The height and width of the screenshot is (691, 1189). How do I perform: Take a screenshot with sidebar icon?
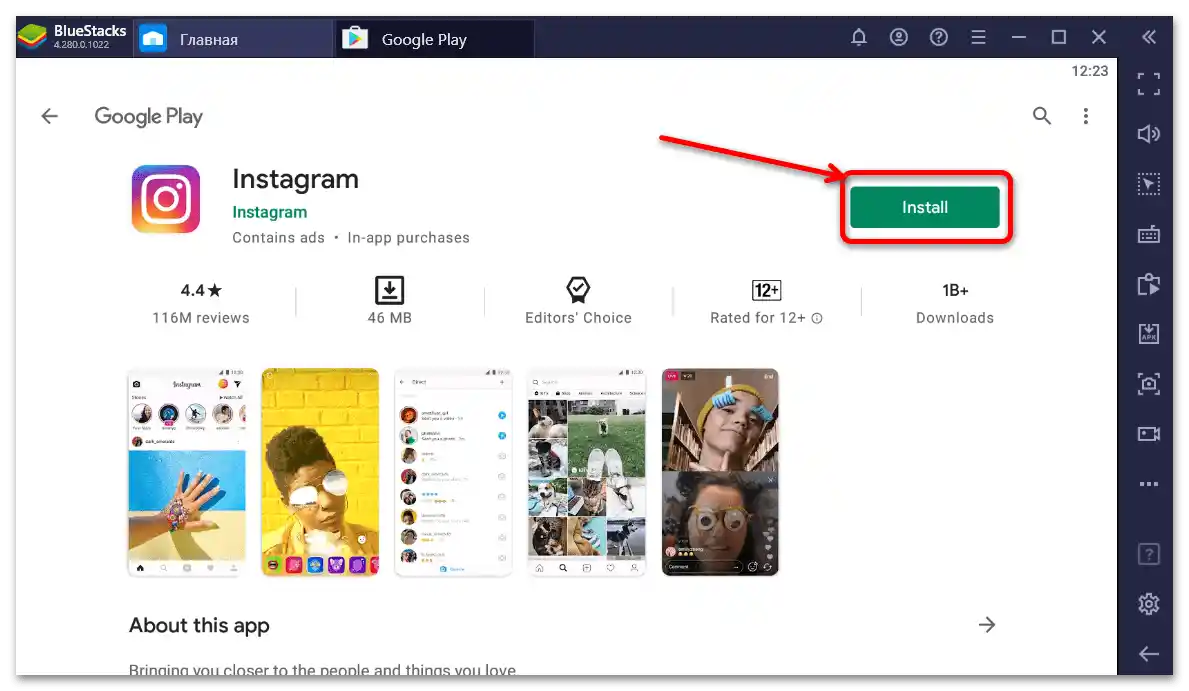(x=1149, y=384)
